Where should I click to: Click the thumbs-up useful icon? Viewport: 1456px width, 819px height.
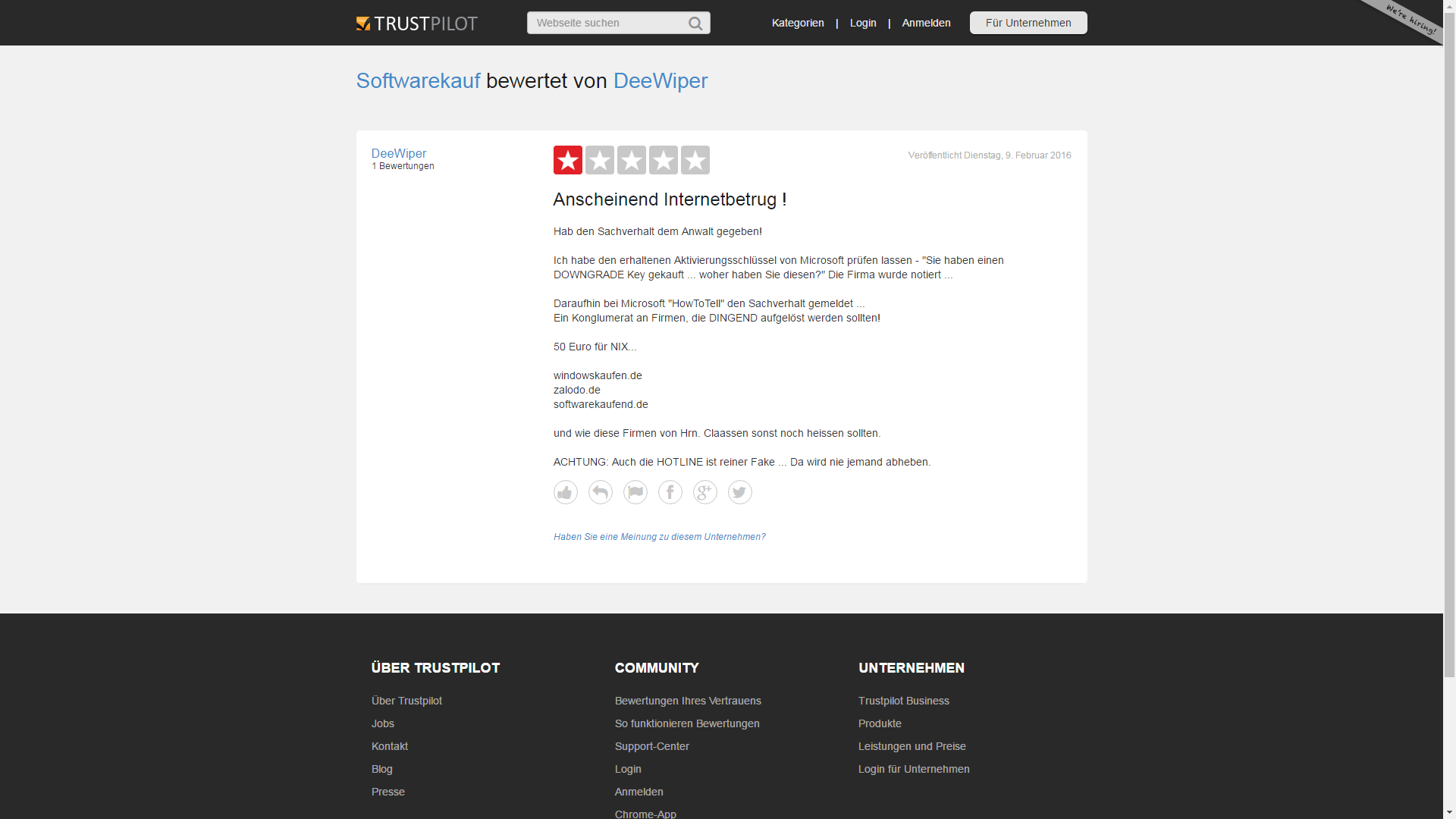566,492
